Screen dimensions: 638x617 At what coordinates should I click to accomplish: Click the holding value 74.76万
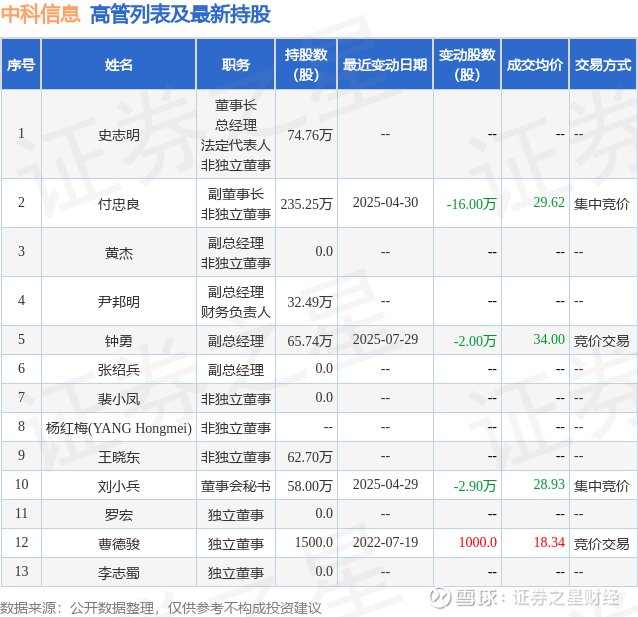pos(310,135)
